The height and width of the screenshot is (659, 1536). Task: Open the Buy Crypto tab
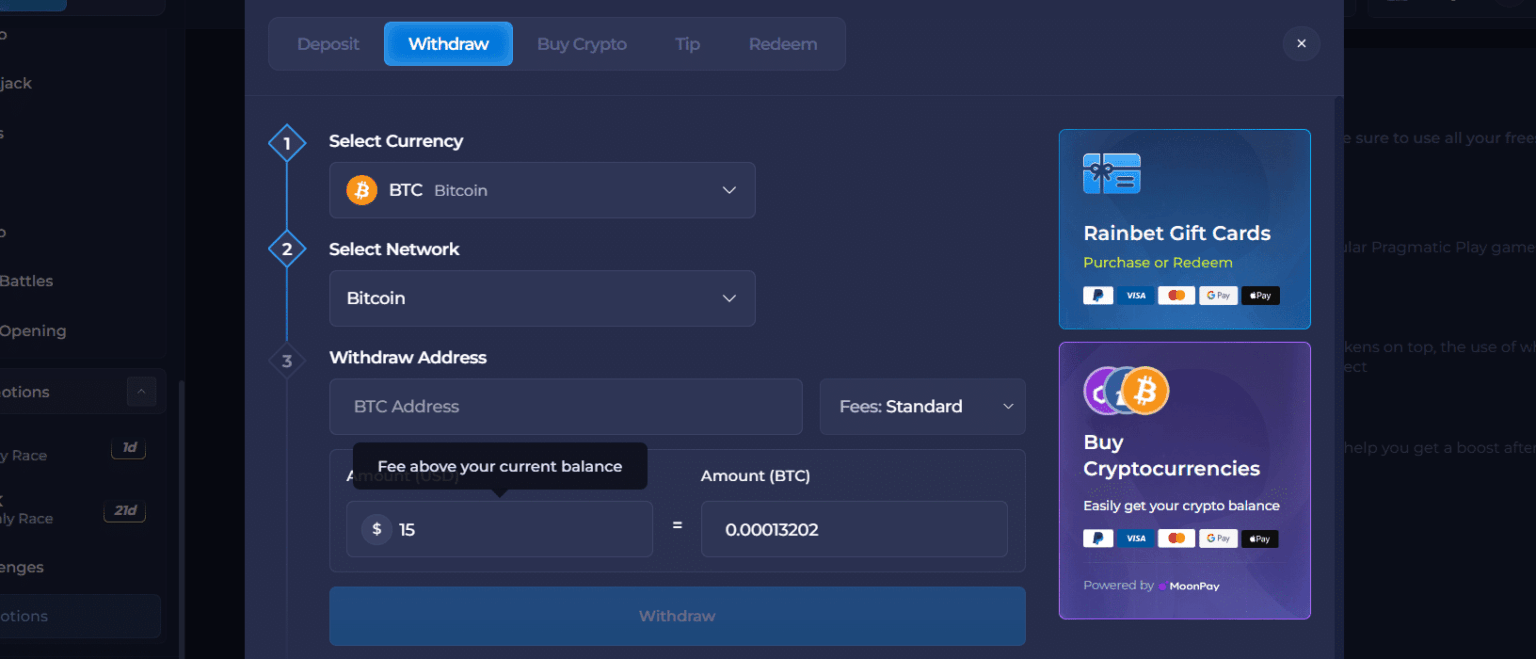(581, 43)
